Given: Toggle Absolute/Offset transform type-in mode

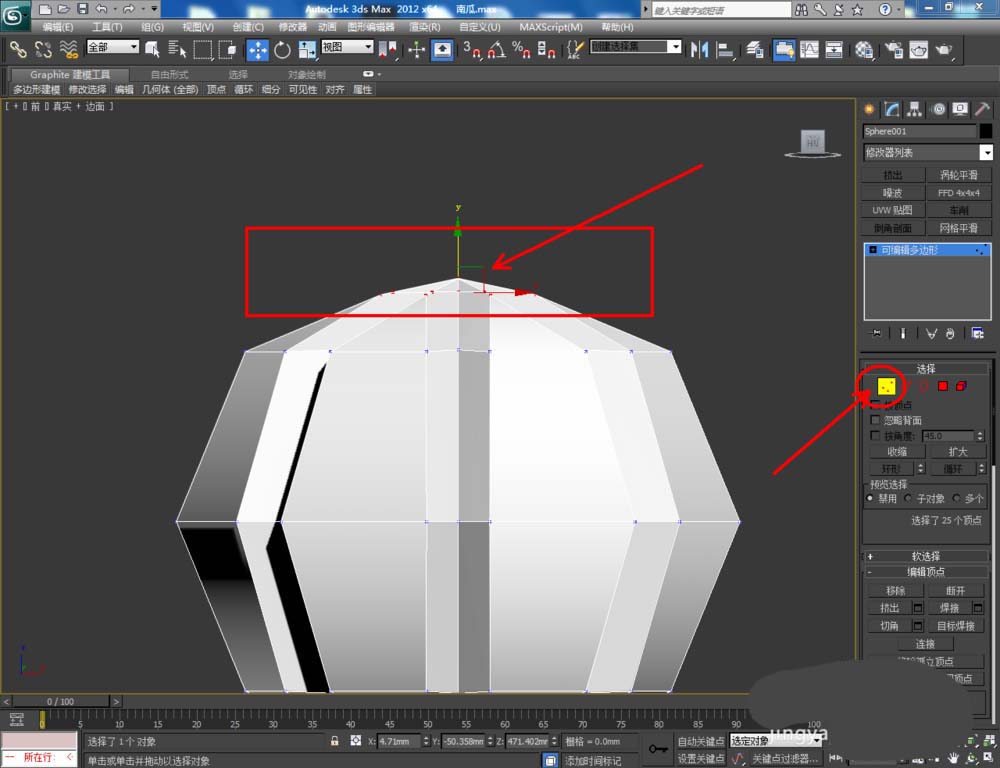Looking at the screenshot, I should (x=356, y=741).
